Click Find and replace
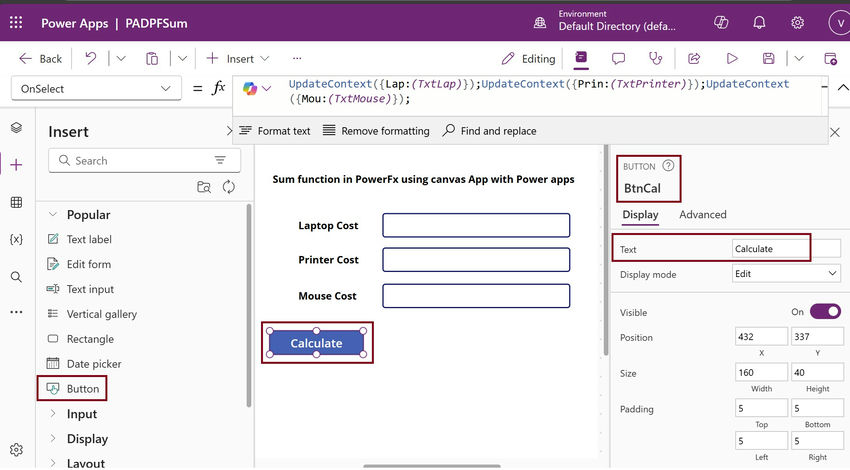 490,131
